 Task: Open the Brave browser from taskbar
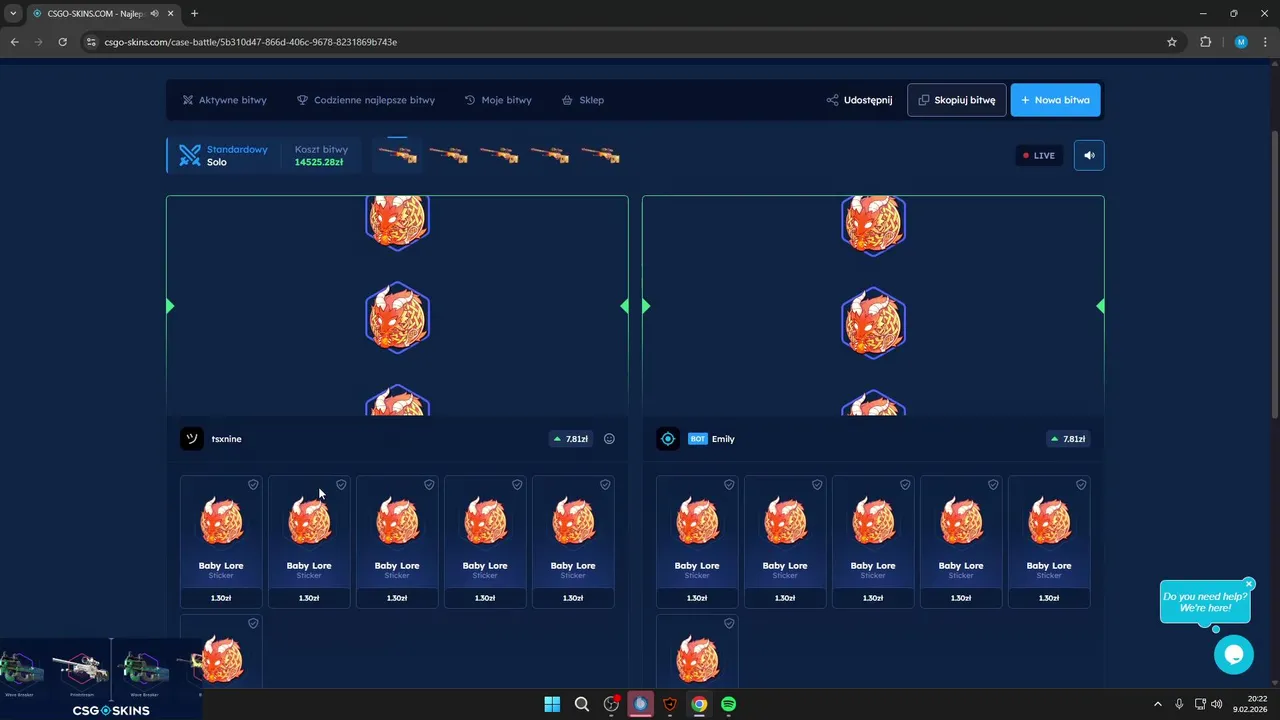click(x=670, y=704)
